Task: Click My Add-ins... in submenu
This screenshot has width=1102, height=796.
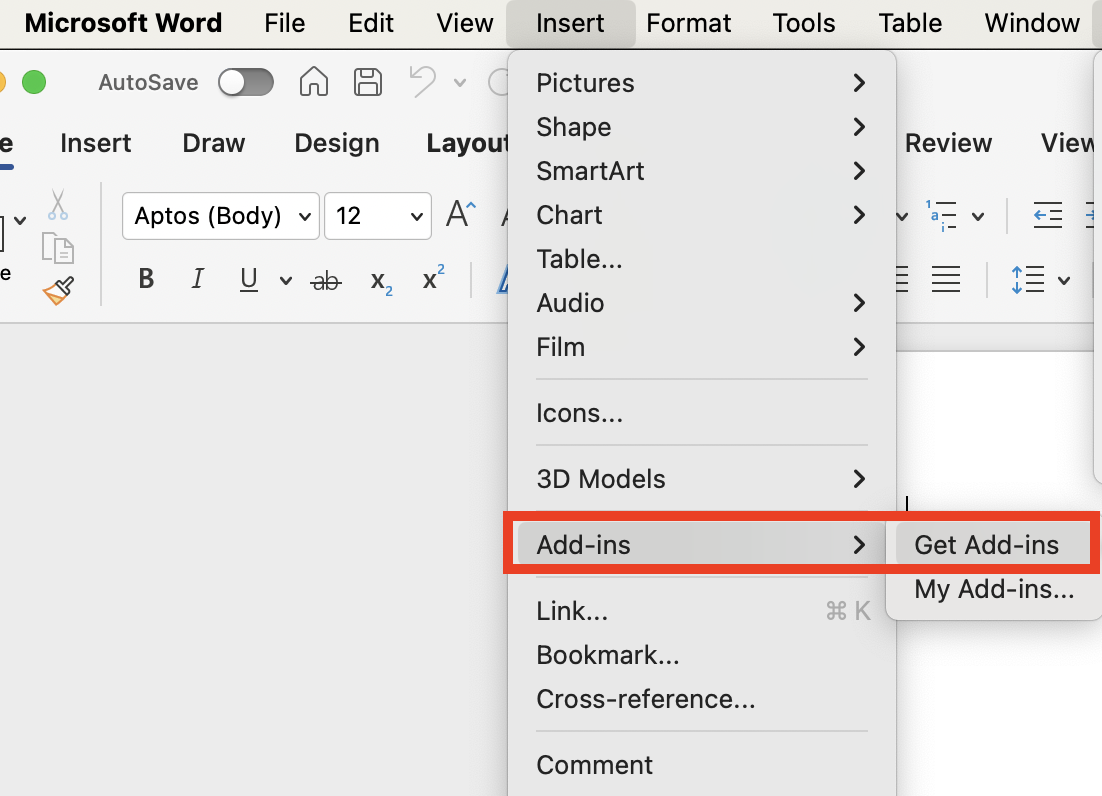Action: (x=994, y=590)
